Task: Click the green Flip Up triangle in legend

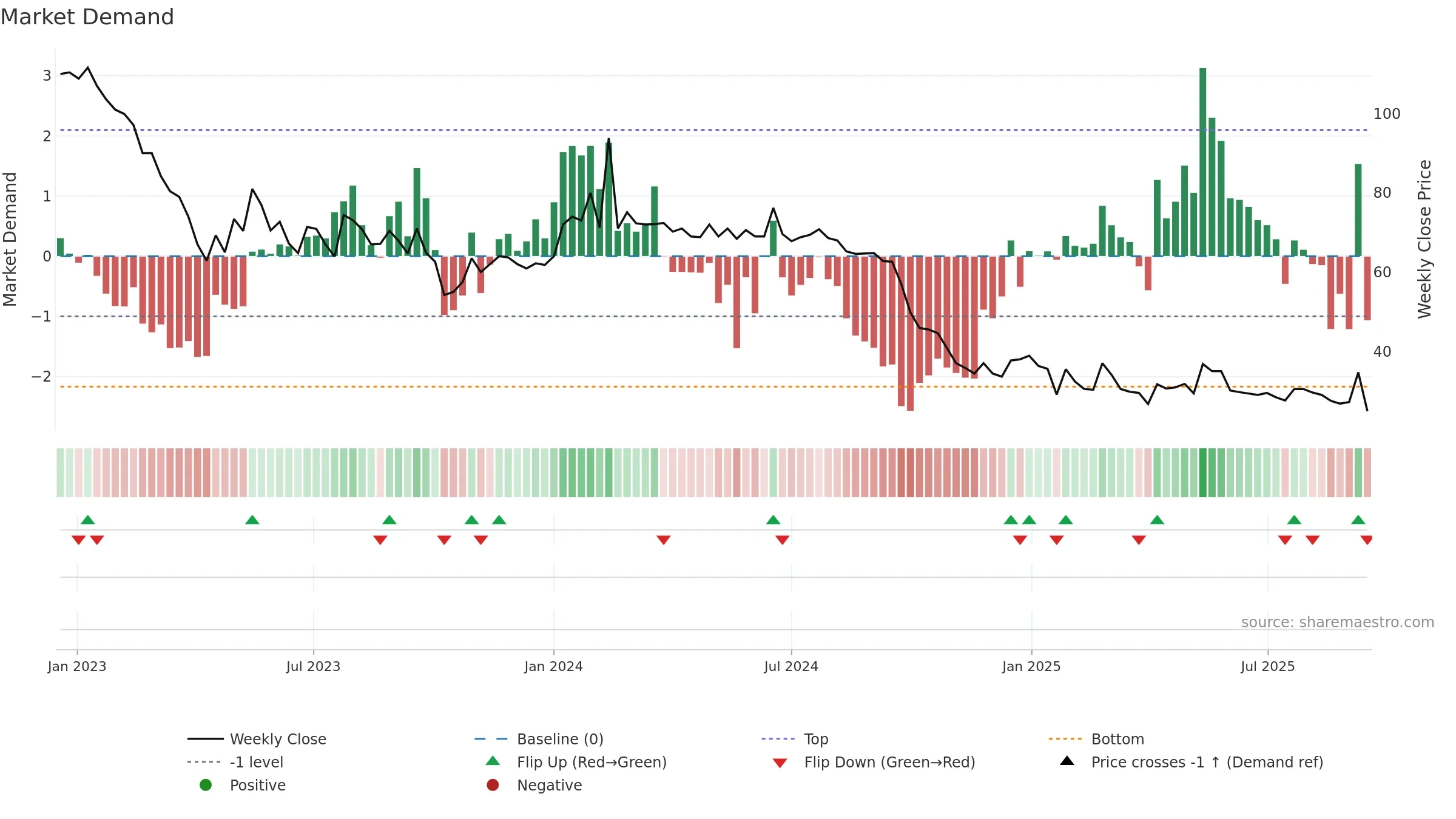Action: pos(493,761)
